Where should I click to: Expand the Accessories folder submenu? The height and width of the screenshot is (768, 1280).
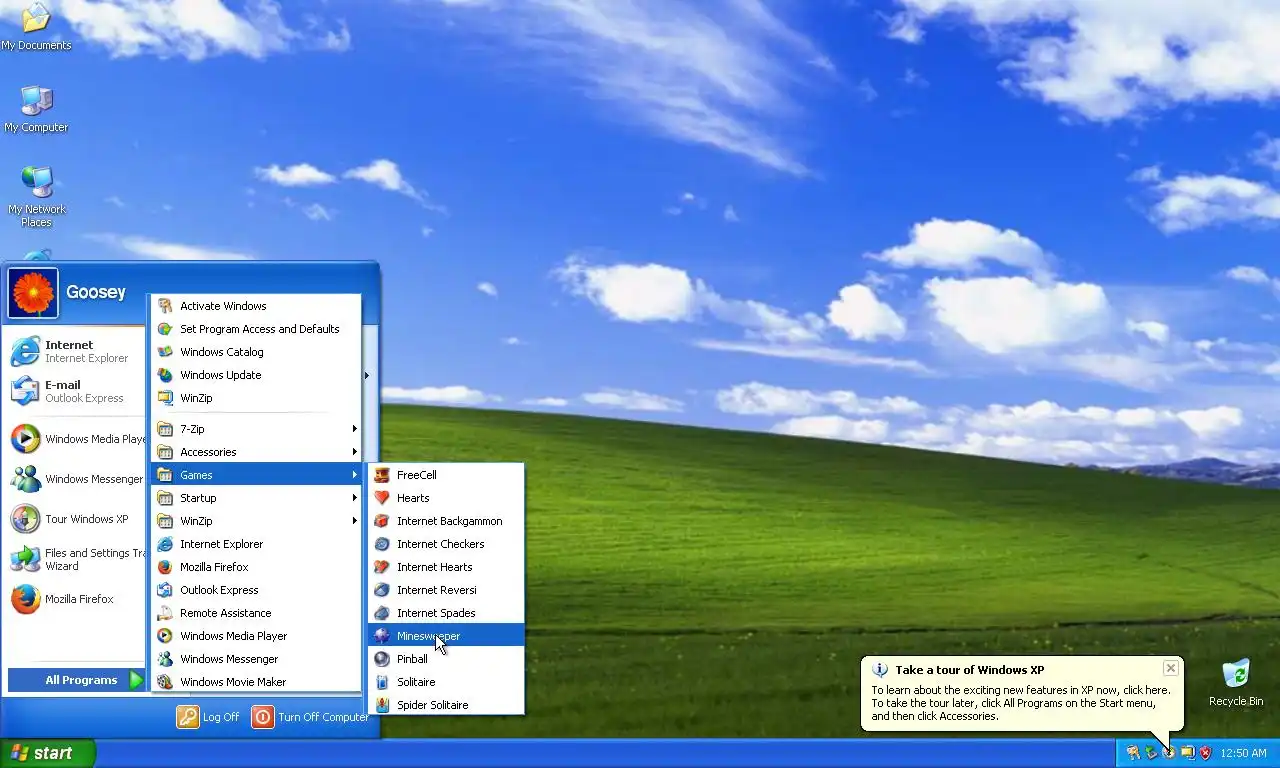click(x=256, y=452)
